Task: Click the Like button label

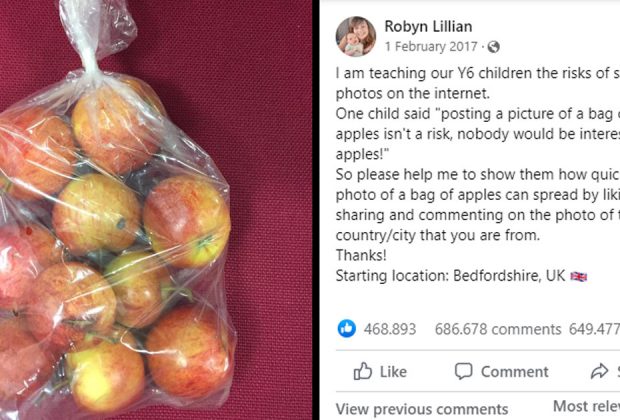Action: [x=393, y=372]
